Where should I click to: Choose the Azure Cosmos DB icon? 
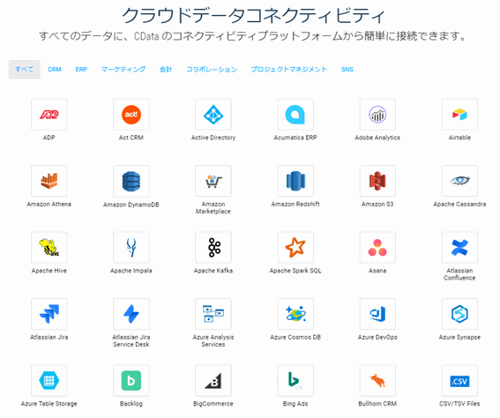pyautogui.click(x=295, y=314)
